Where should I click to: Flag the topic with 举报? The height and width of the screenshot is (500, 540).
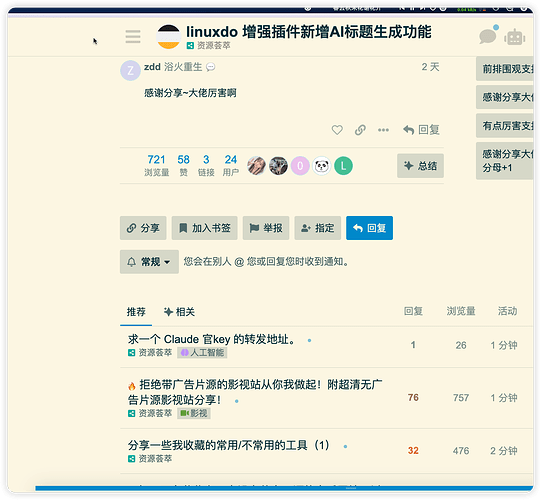pos(266,228)
